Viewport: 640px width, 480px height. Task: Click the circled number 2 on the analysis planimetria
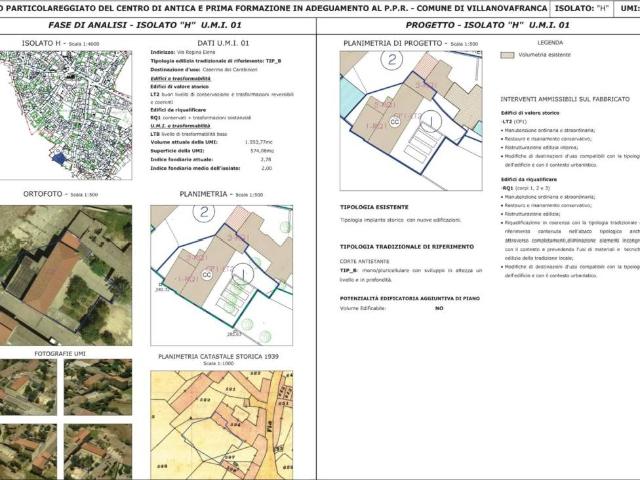point(204,212)
